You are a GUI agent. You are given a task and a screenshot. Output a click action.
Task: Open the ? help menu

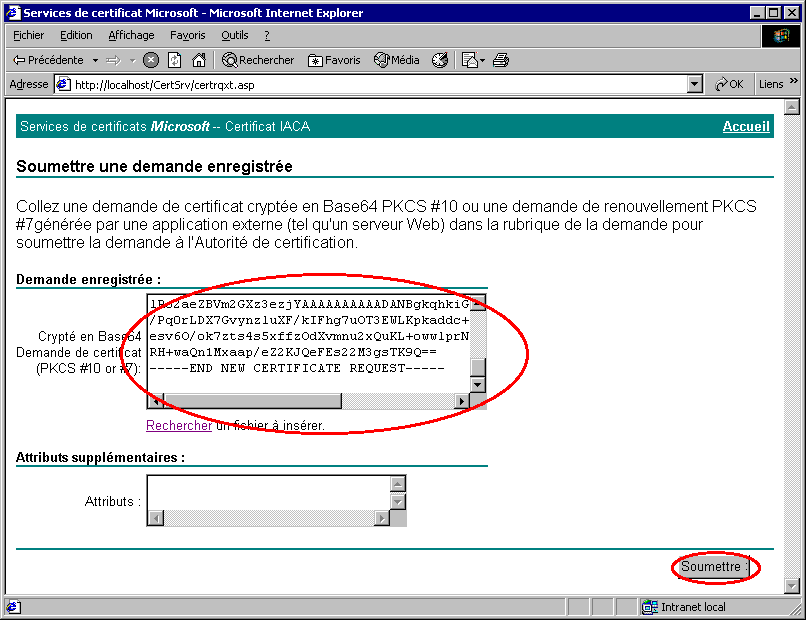pos(267,35)
